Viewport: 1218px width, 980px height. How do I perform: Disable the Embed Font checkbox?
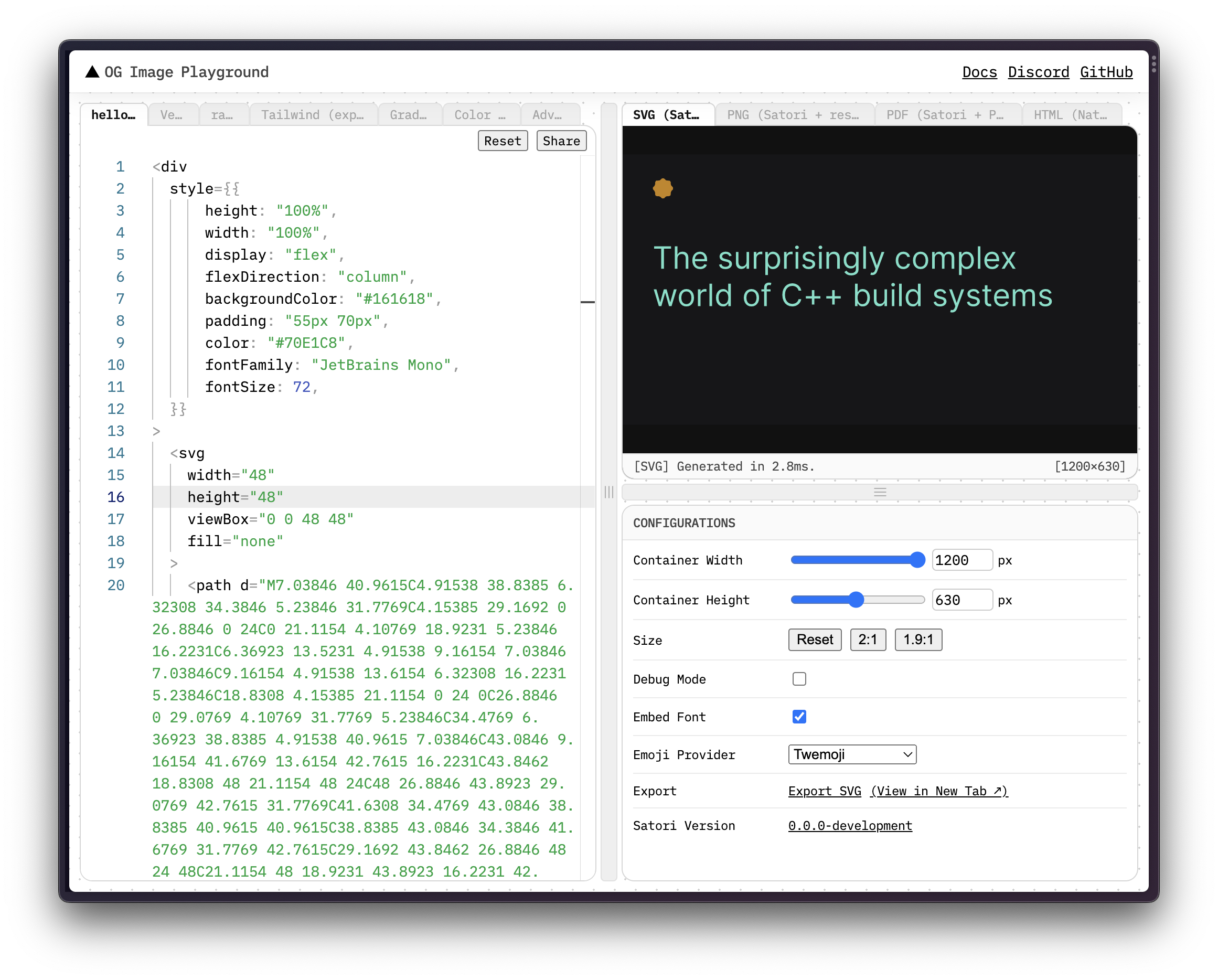pos(799,717)
